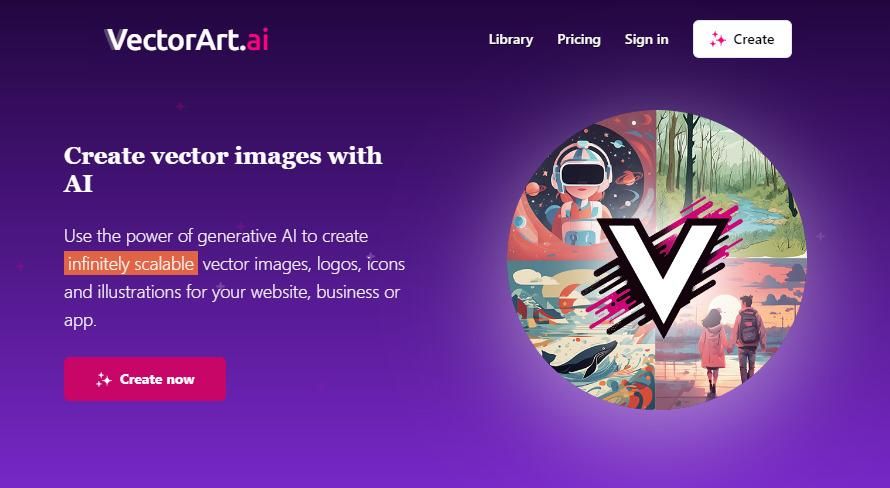Click the sparkle icon beside Create now
Image resolution: width=890 pixels, height=488 pixels.
point(103,380)
